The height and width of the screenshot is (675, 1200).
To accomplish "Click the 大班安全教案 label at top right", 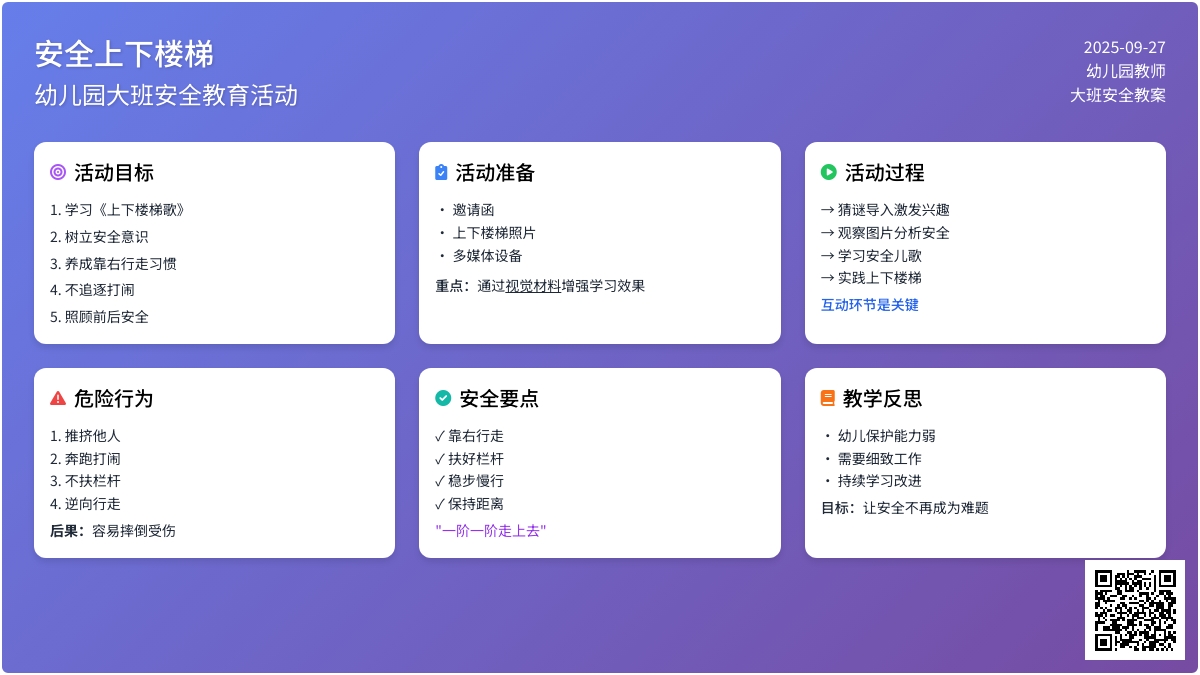I will click(x=1117, y=95).
